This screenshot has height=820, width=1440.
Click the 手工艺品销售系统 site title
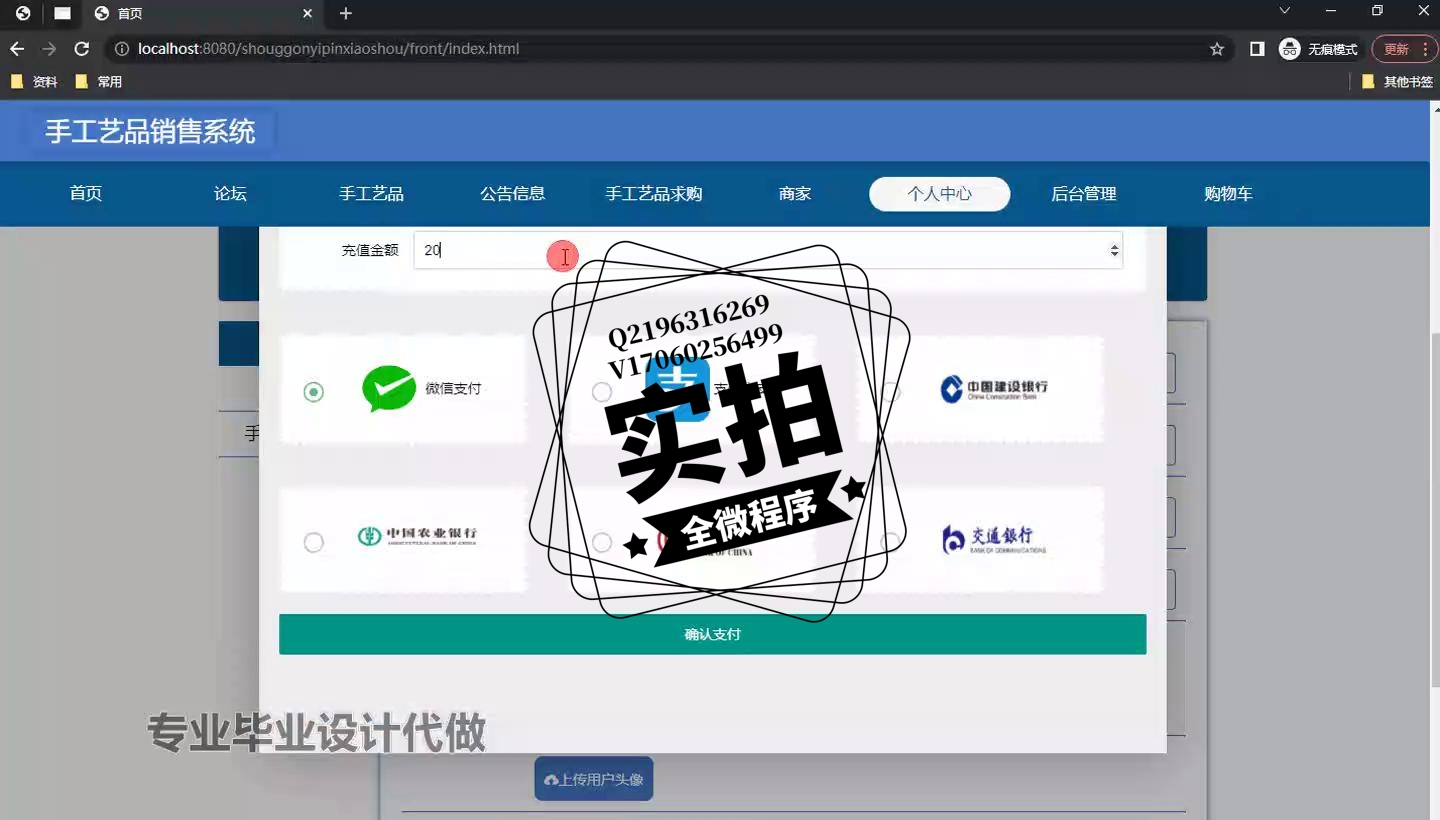click(x=150, y=131)
